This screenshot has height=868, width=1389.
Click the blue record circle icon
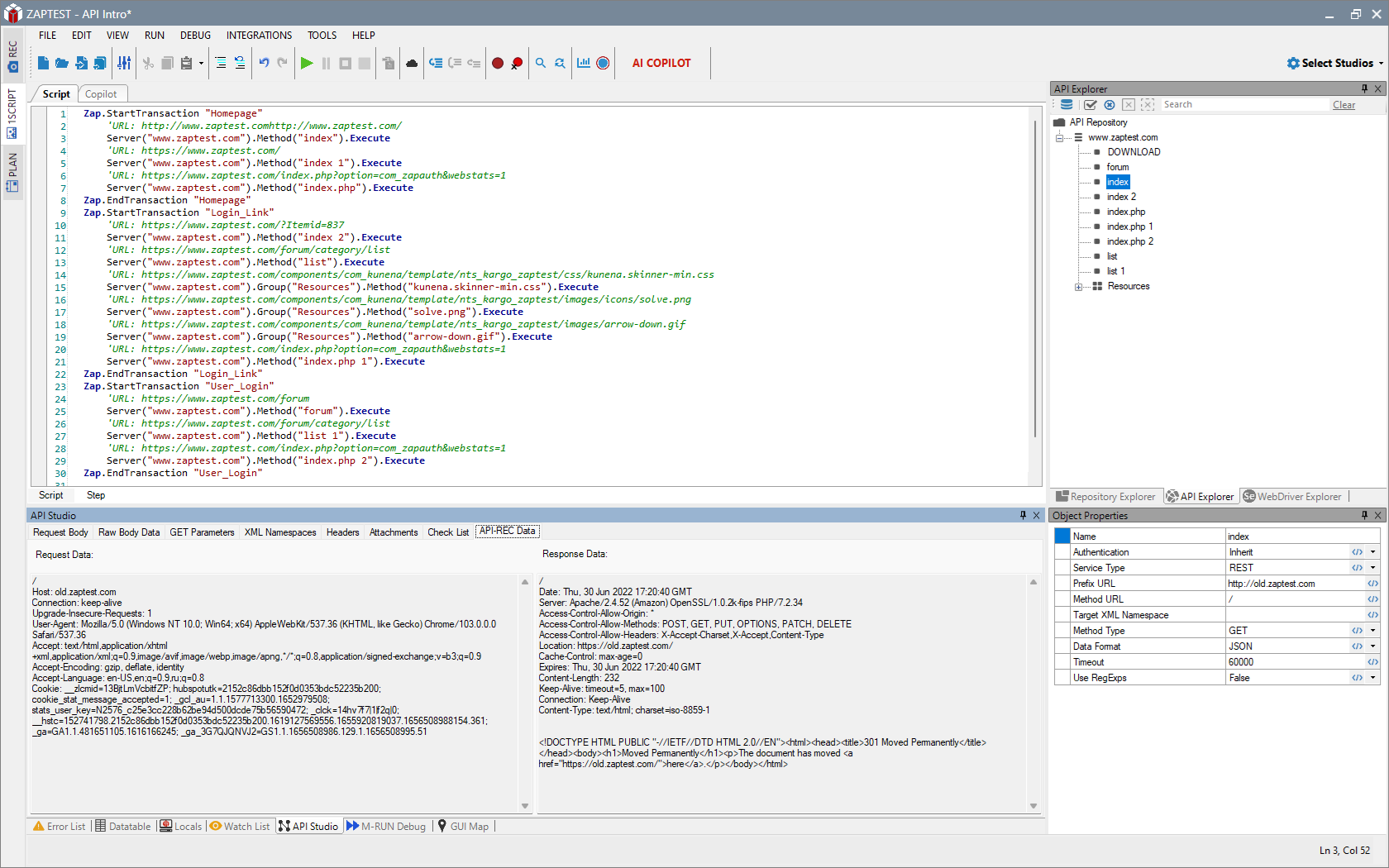[603, 63]
